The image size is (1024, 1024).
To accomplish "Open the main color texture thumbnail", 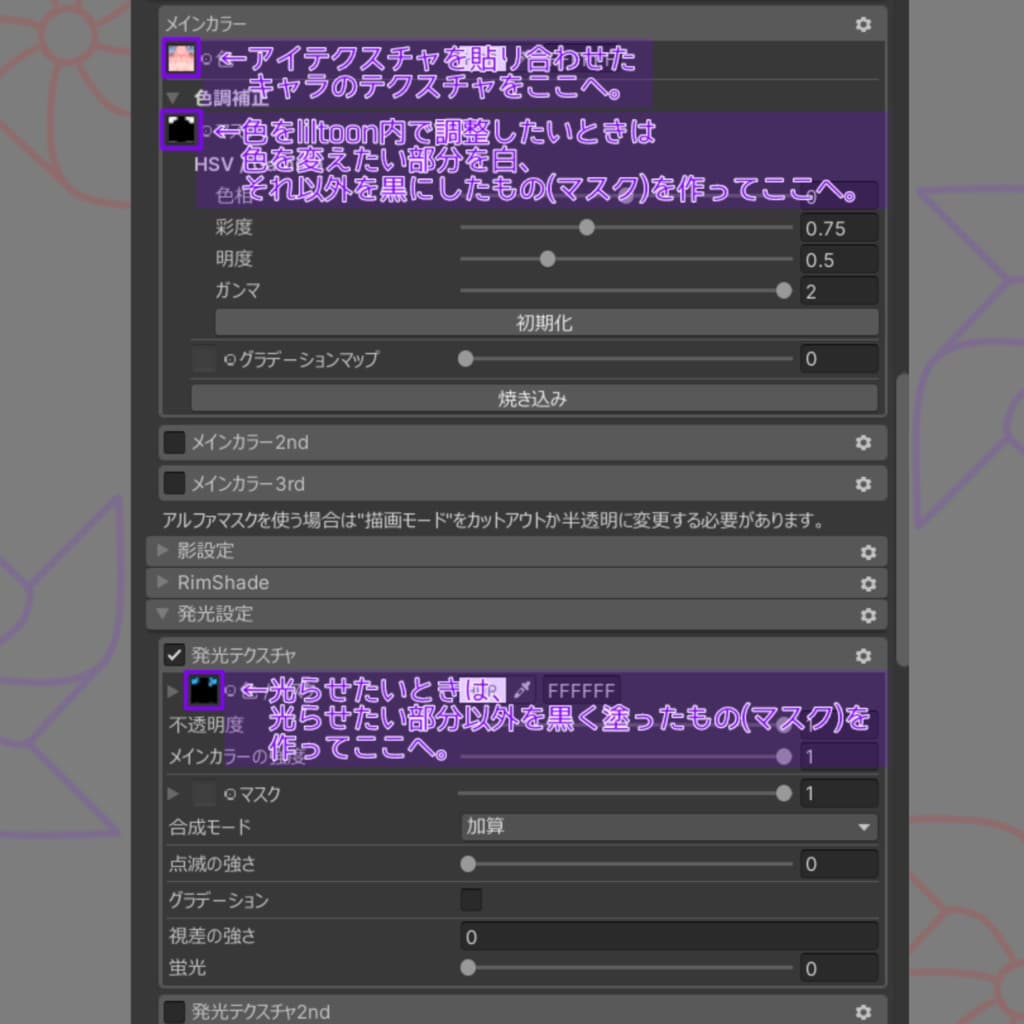I will 181,58.
